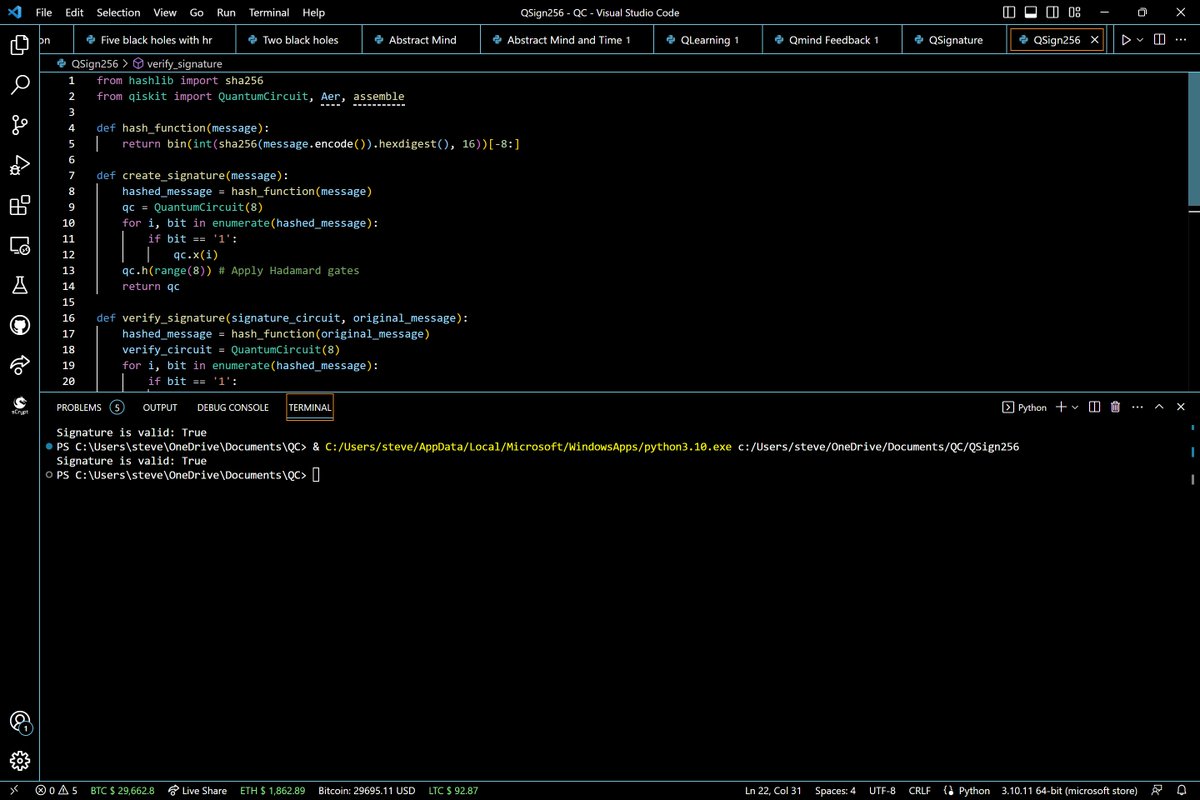The height and width of the screenshot is (800, 1200).
Task: Maximize the panel size with chevron up
Action: coord(1159,407)
